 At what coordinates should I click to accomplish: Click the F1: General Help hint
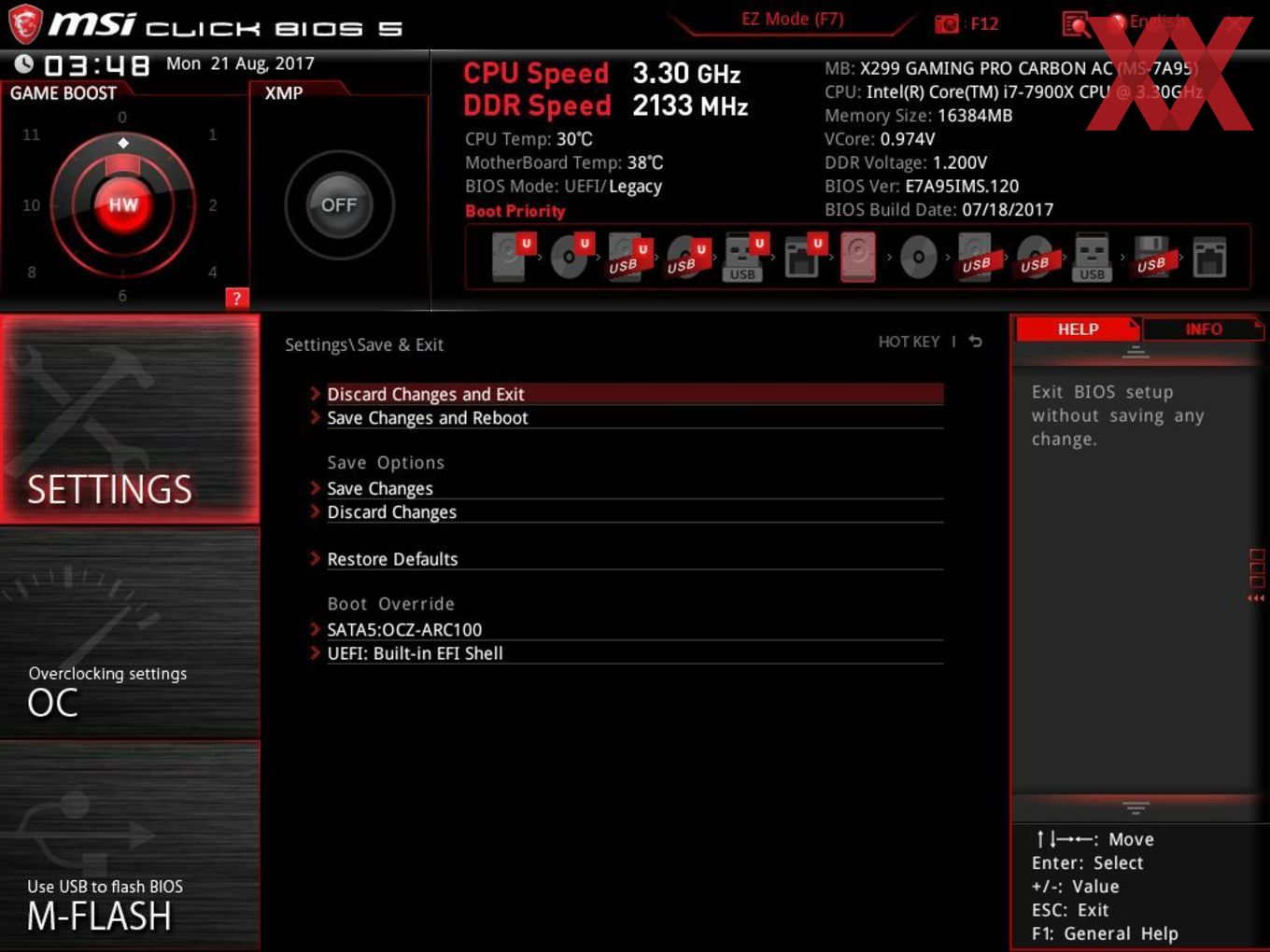[1105, 933]
